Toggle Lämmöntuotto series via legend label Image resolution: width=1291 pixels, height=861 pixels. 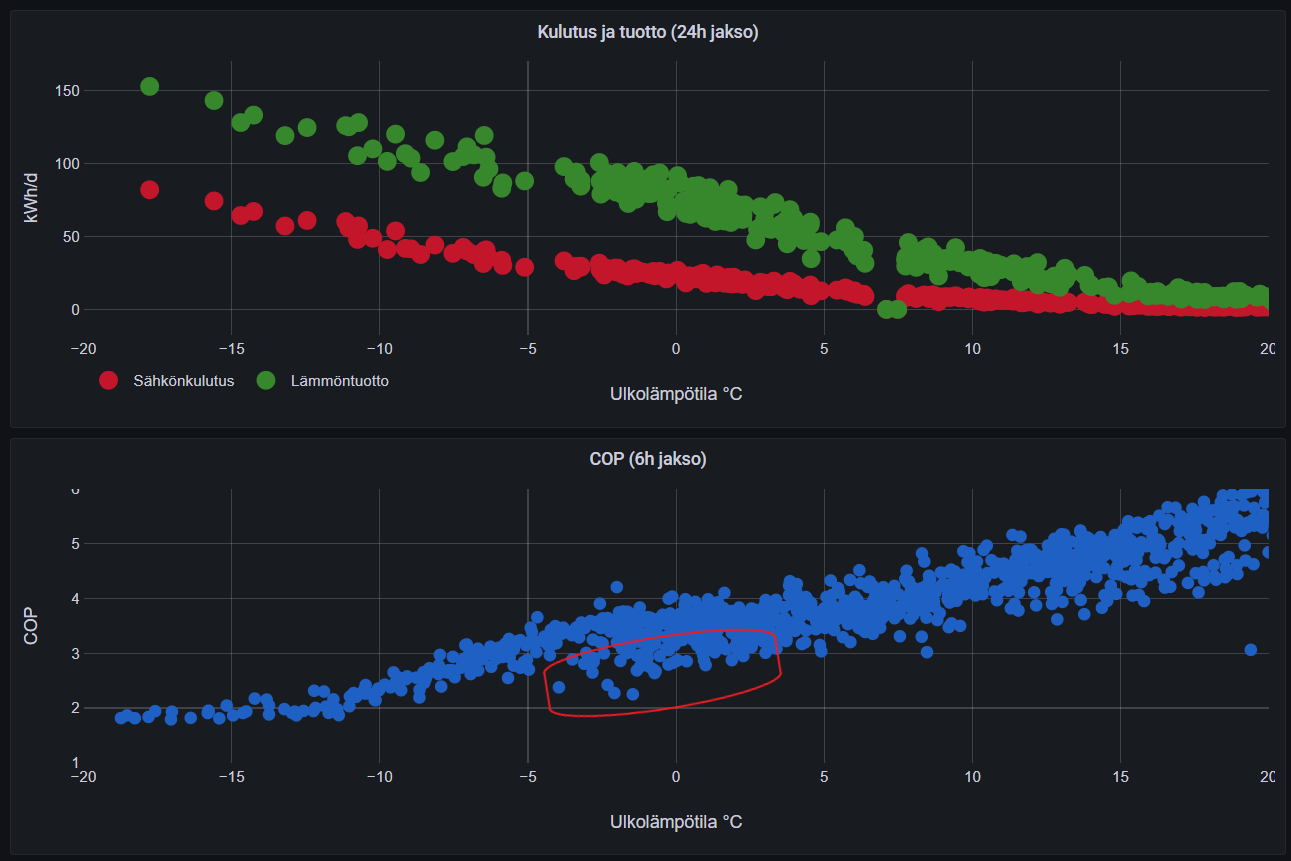point(339,381)
